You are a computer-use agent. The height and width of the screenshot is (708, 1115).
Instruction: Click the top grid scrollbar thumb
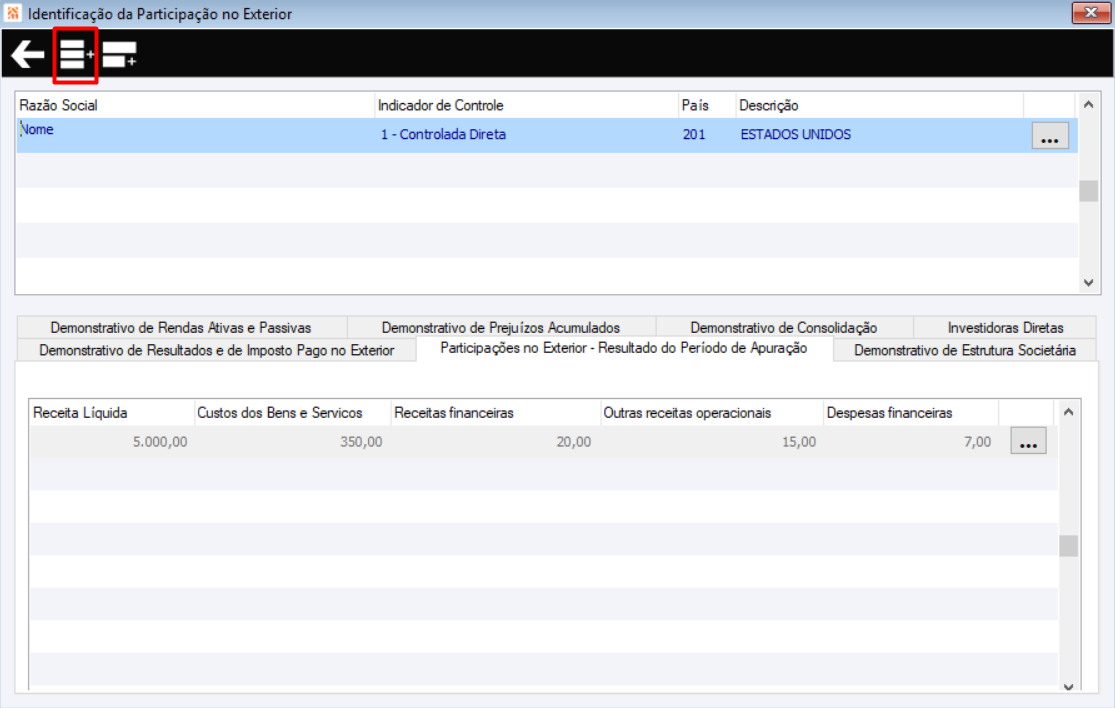tap(1088, 191)
